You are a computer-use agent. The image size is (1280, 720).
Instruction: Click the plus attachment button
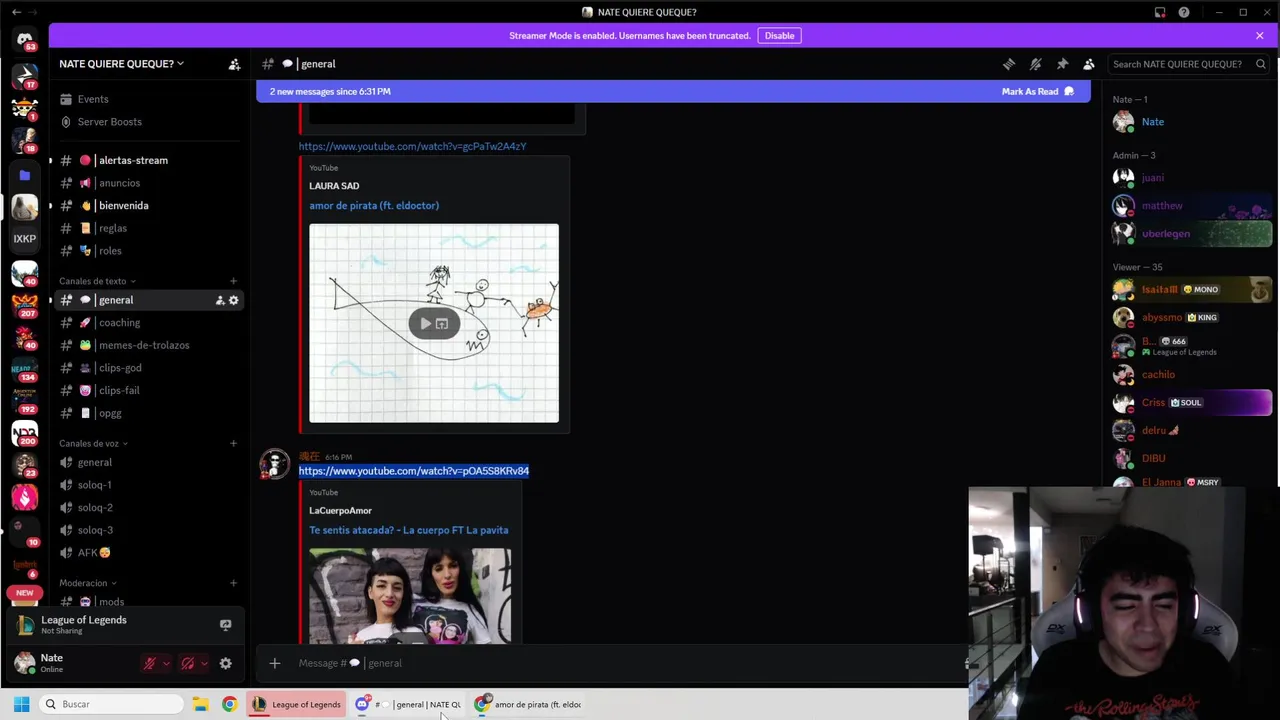275,663
